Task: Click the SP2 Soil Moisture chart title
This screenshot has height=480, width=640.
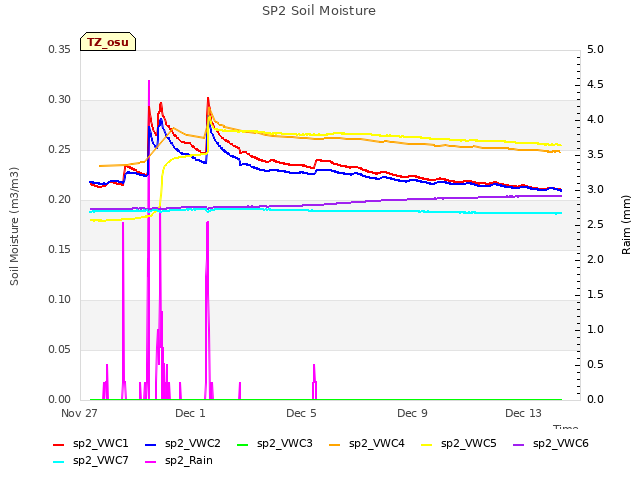Action: tap(319, 11)
